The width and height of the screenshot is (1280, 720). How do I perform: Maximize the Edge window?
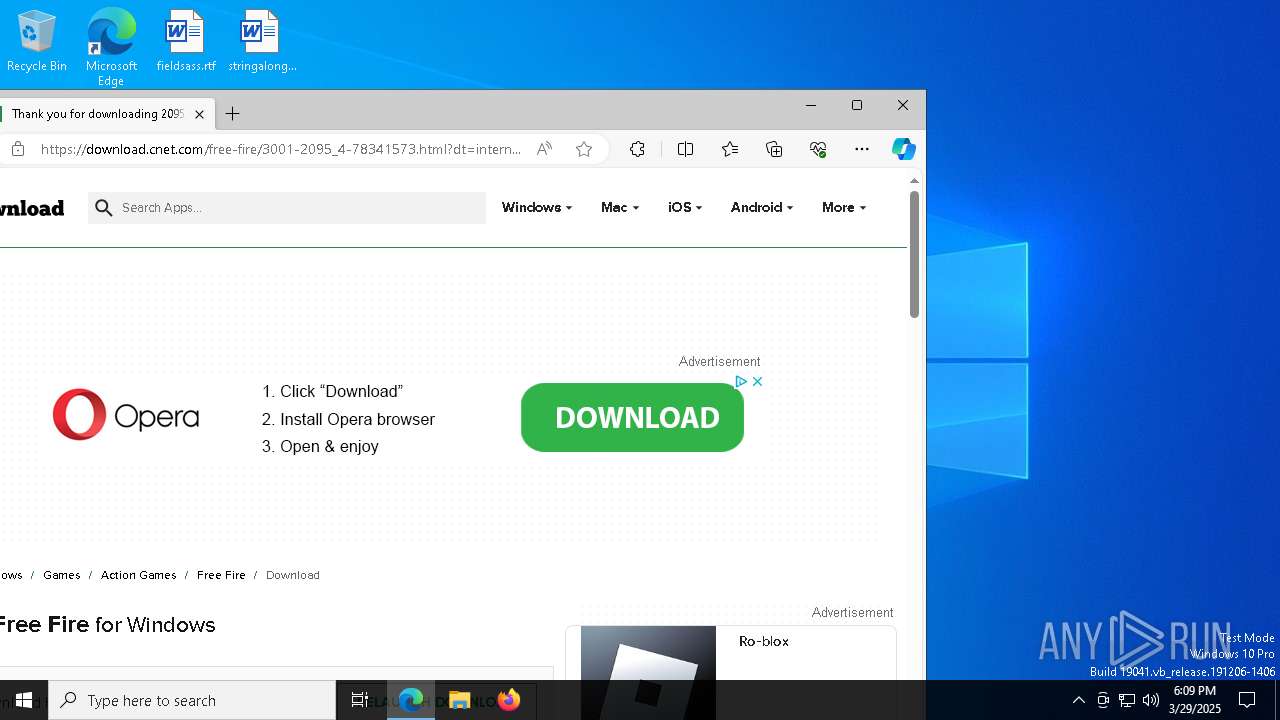coord(857,105)
